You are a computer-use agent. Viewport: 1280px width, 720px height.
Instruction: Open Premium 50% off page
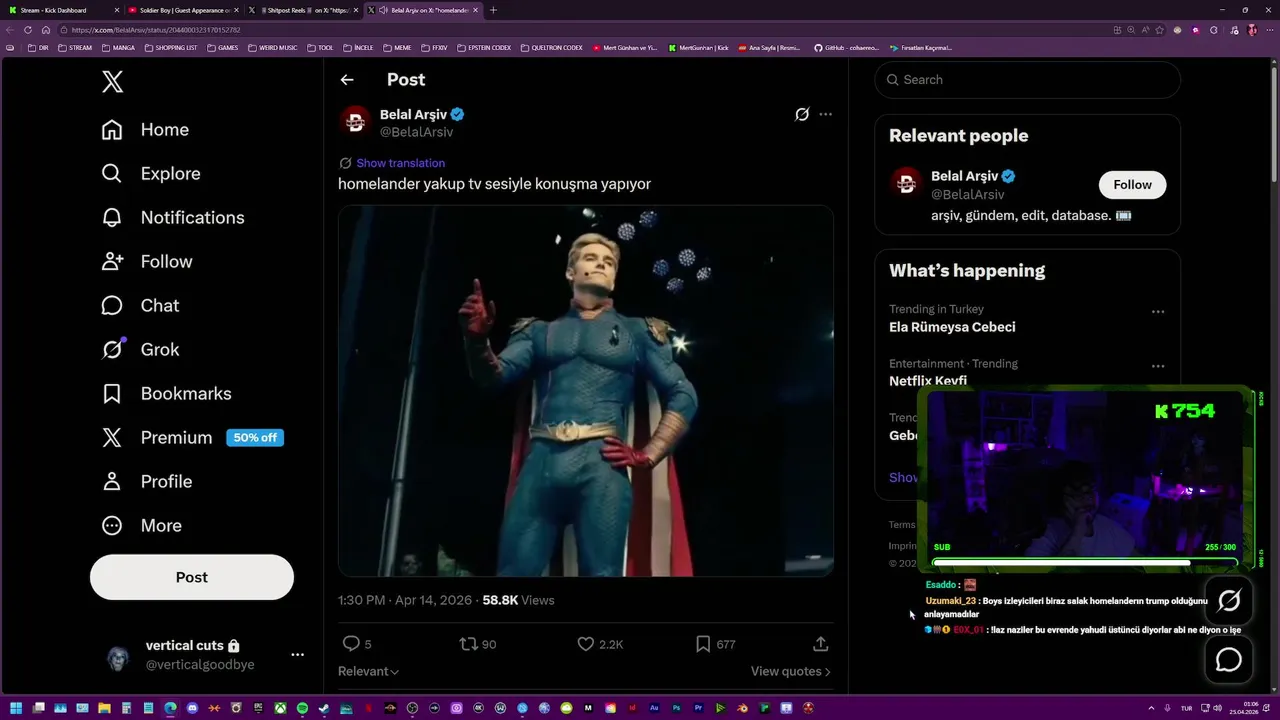[x=192, y=438]
